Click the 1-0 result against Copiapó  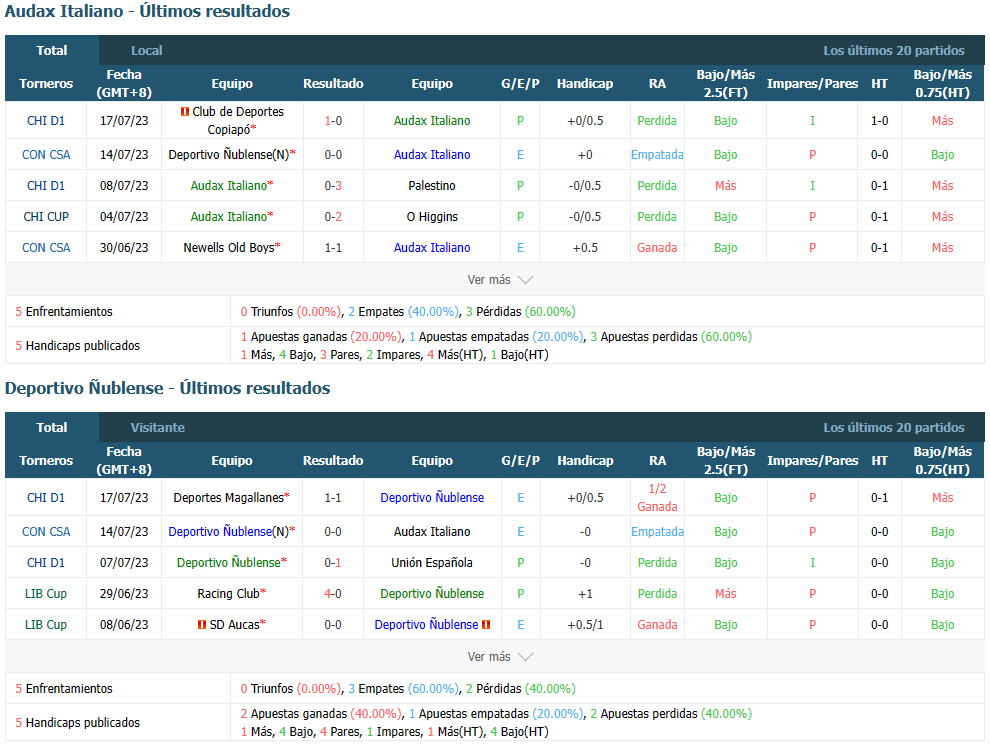(333, 121)
